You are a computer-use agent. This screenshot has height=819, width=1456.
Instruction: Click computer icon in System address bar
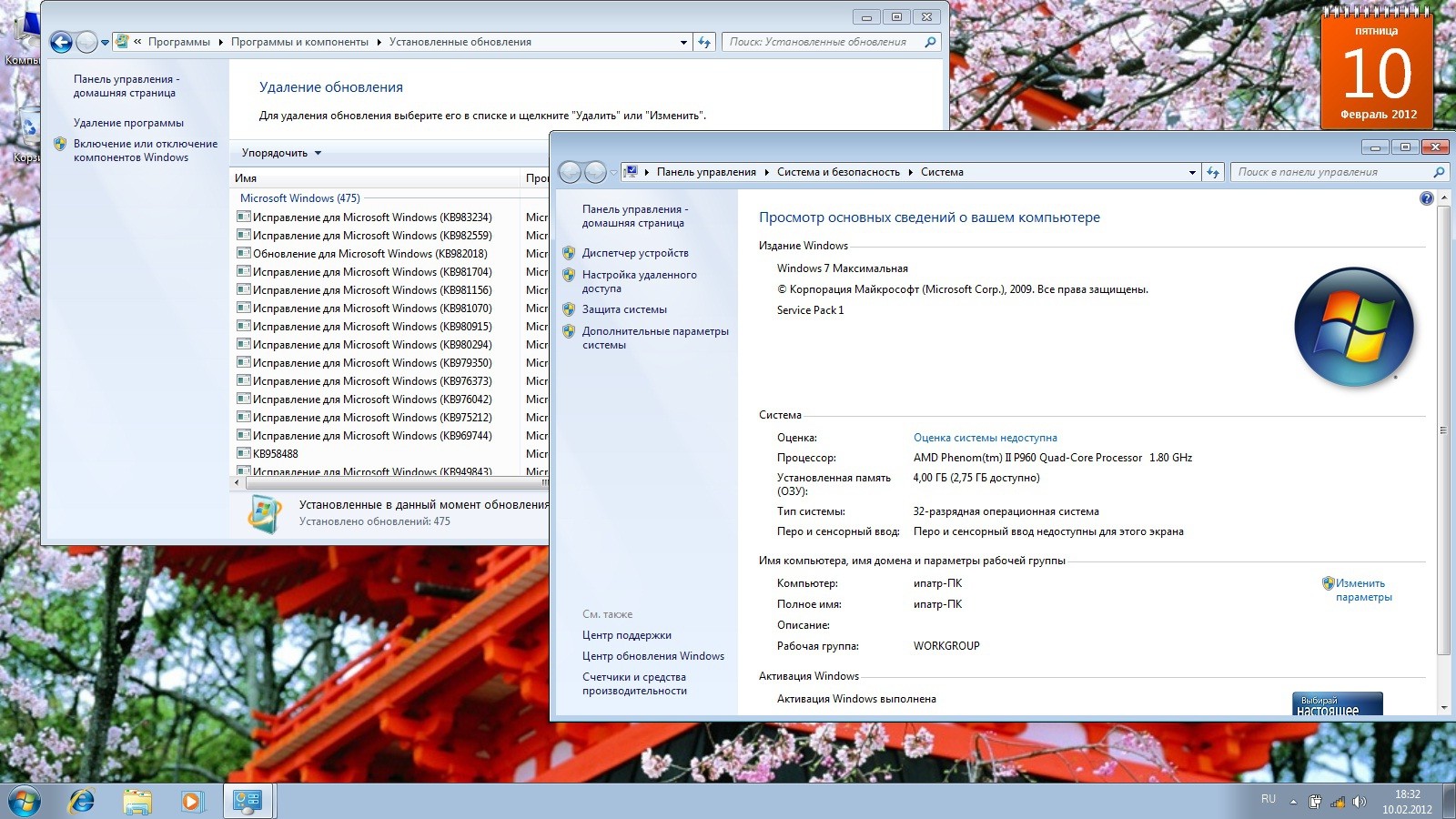[630, 172]
